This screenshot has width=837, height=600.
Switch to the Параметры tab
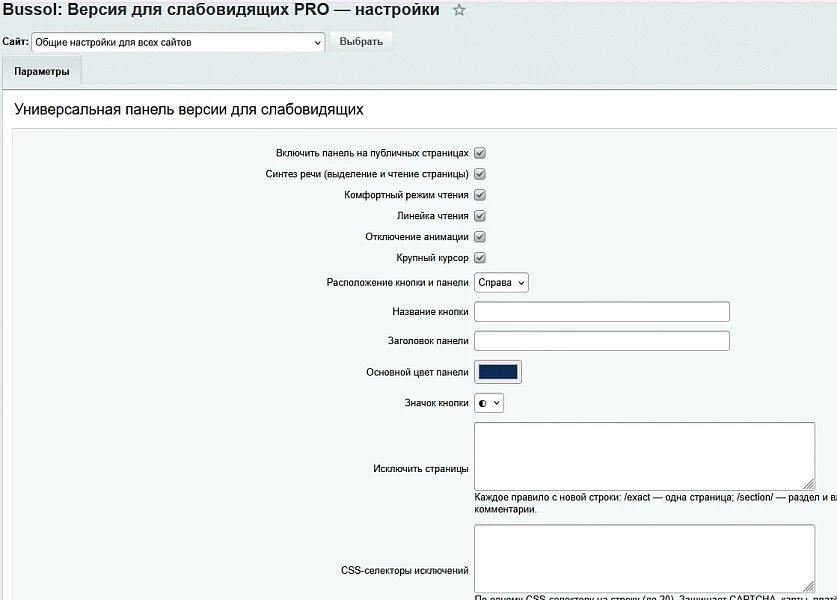click(x=42, y=72)
